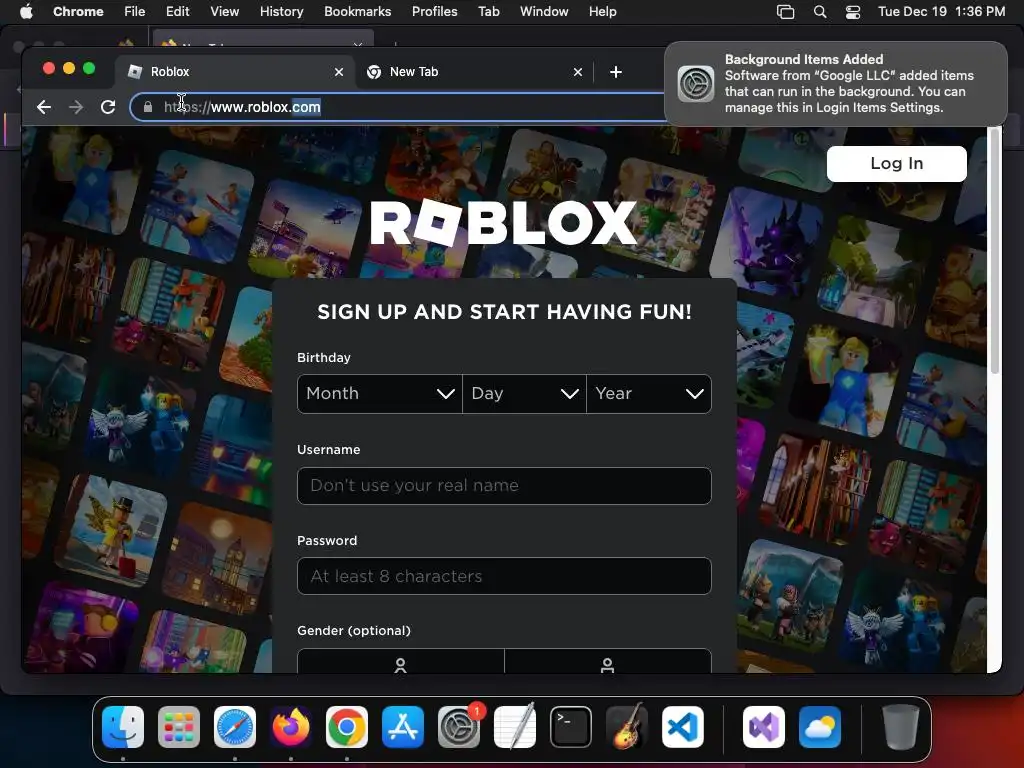Open the Tab menu
The height and width of the screenshot is (768, 1024).
point(488,12)
